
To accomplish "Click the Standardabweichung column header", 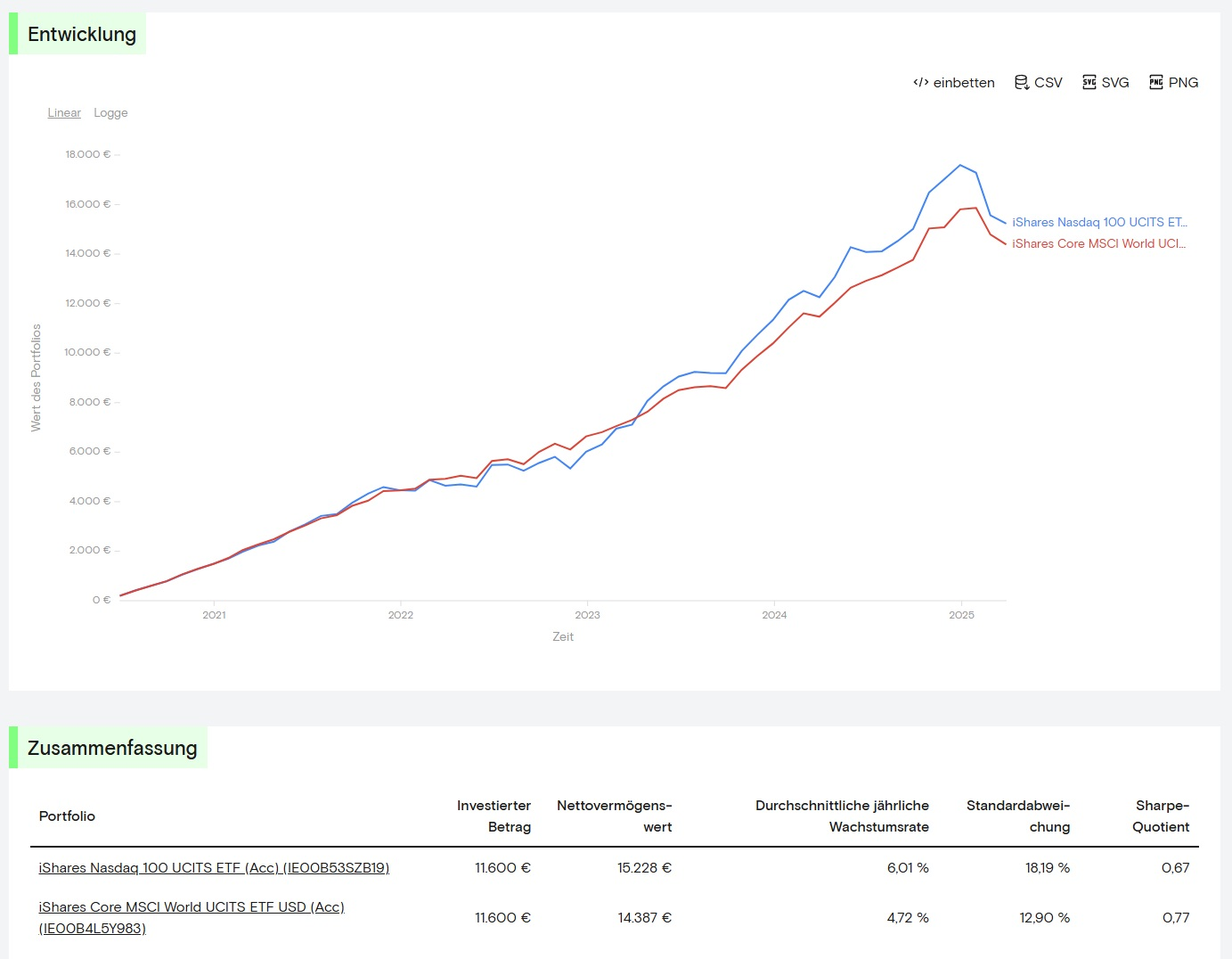I will click(1018, 816).
